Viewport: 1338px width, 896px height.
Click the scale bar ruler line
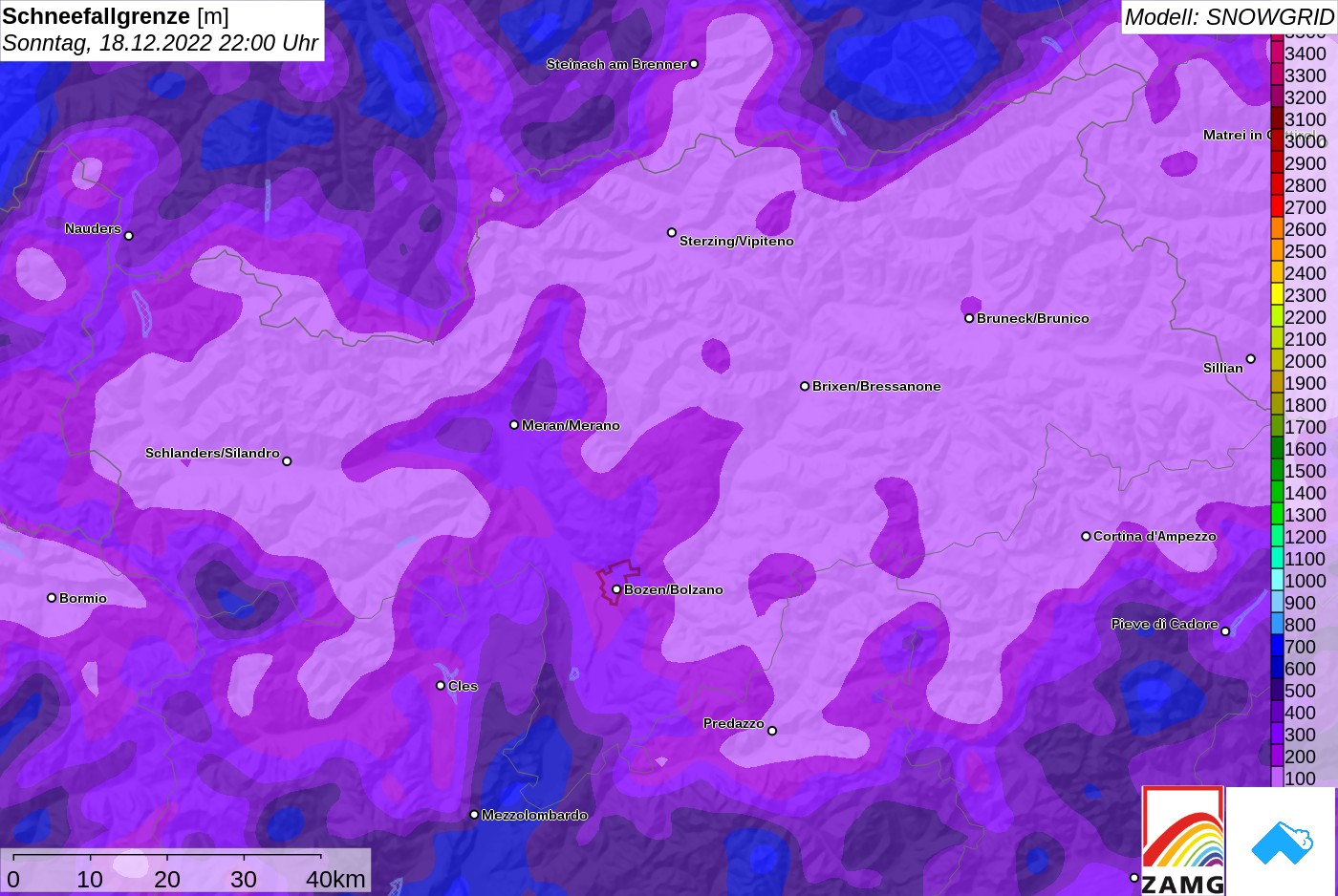click(x=166, y=856)
